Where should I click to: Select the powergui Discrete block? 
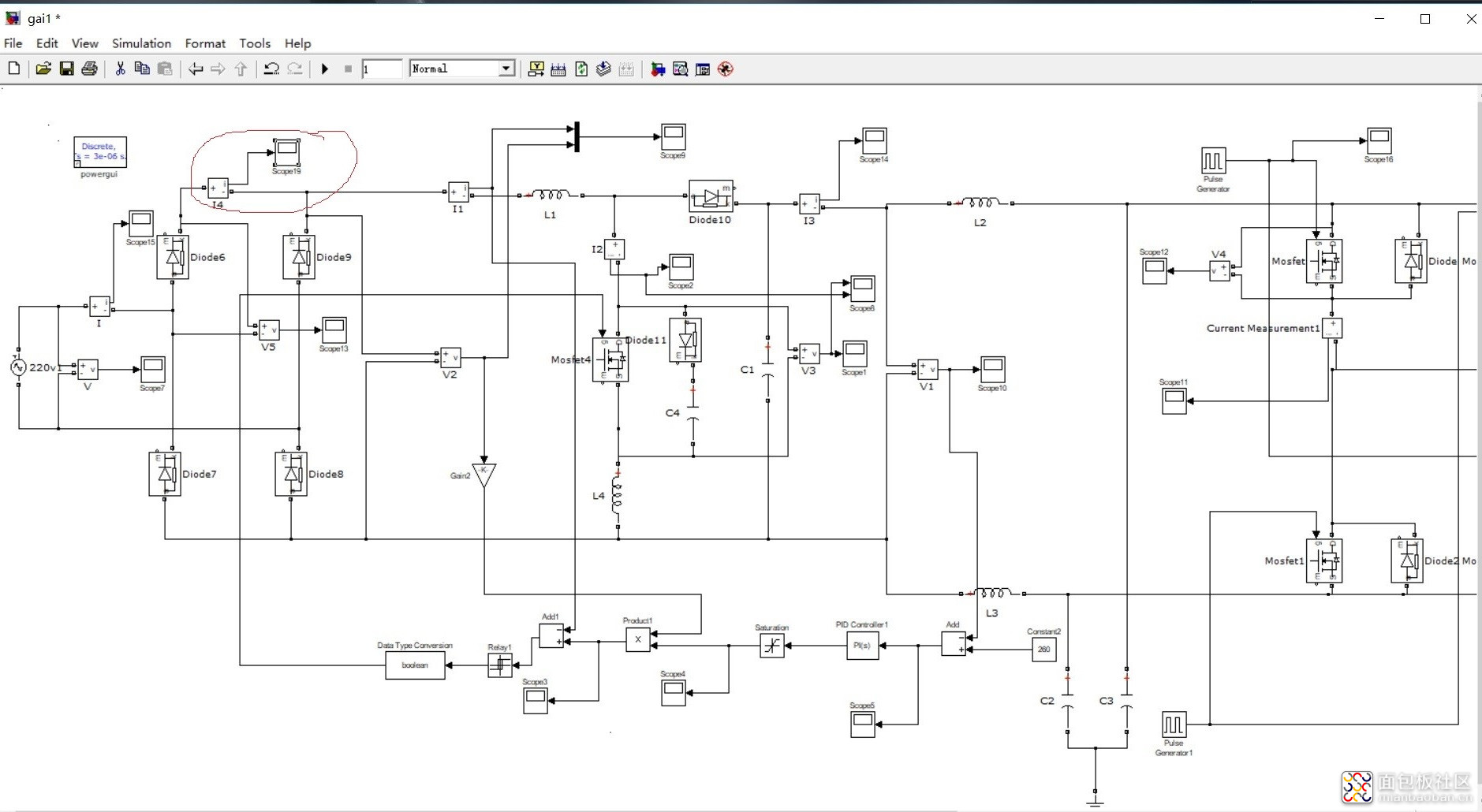(100, 152)
